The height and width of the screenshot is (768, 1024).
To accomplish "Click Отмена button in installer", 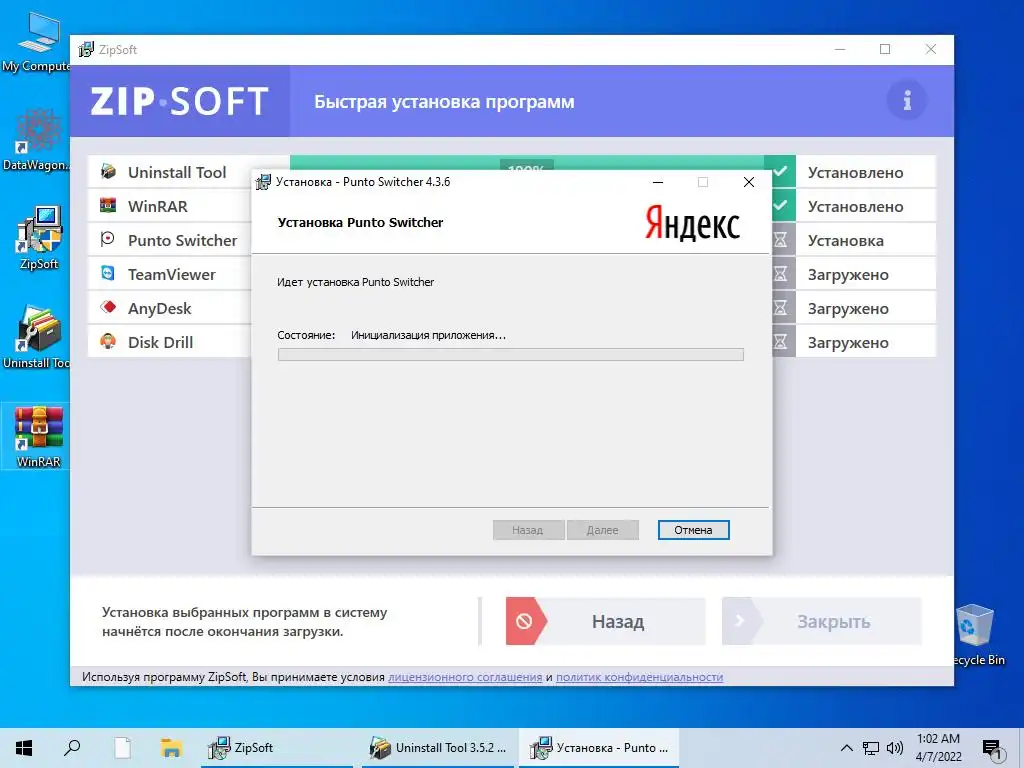I will 694,530.
